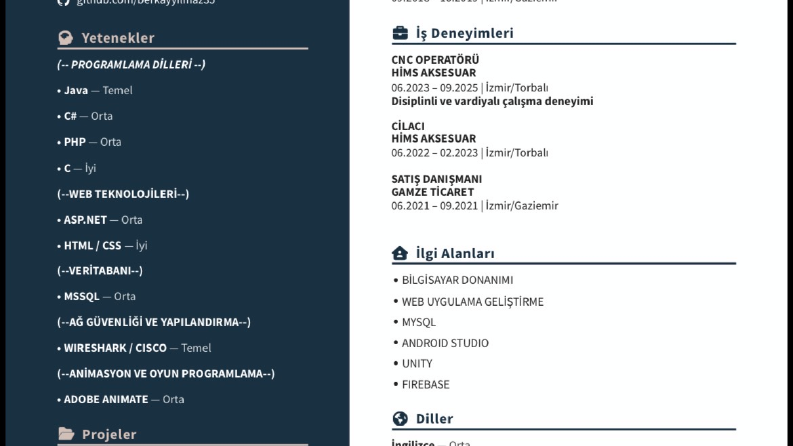Click the SATIŞ DANIŞMANI job title
The image size is (793, 446).
click(437, 179)
